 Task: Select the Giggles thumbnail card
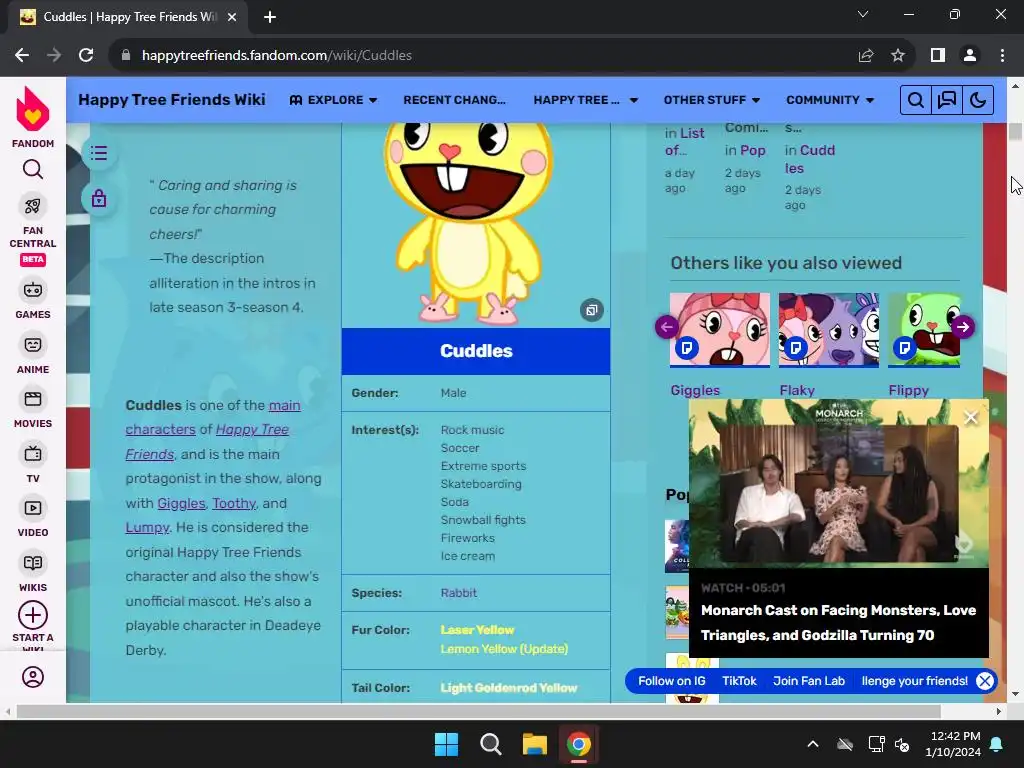(720, 330)
